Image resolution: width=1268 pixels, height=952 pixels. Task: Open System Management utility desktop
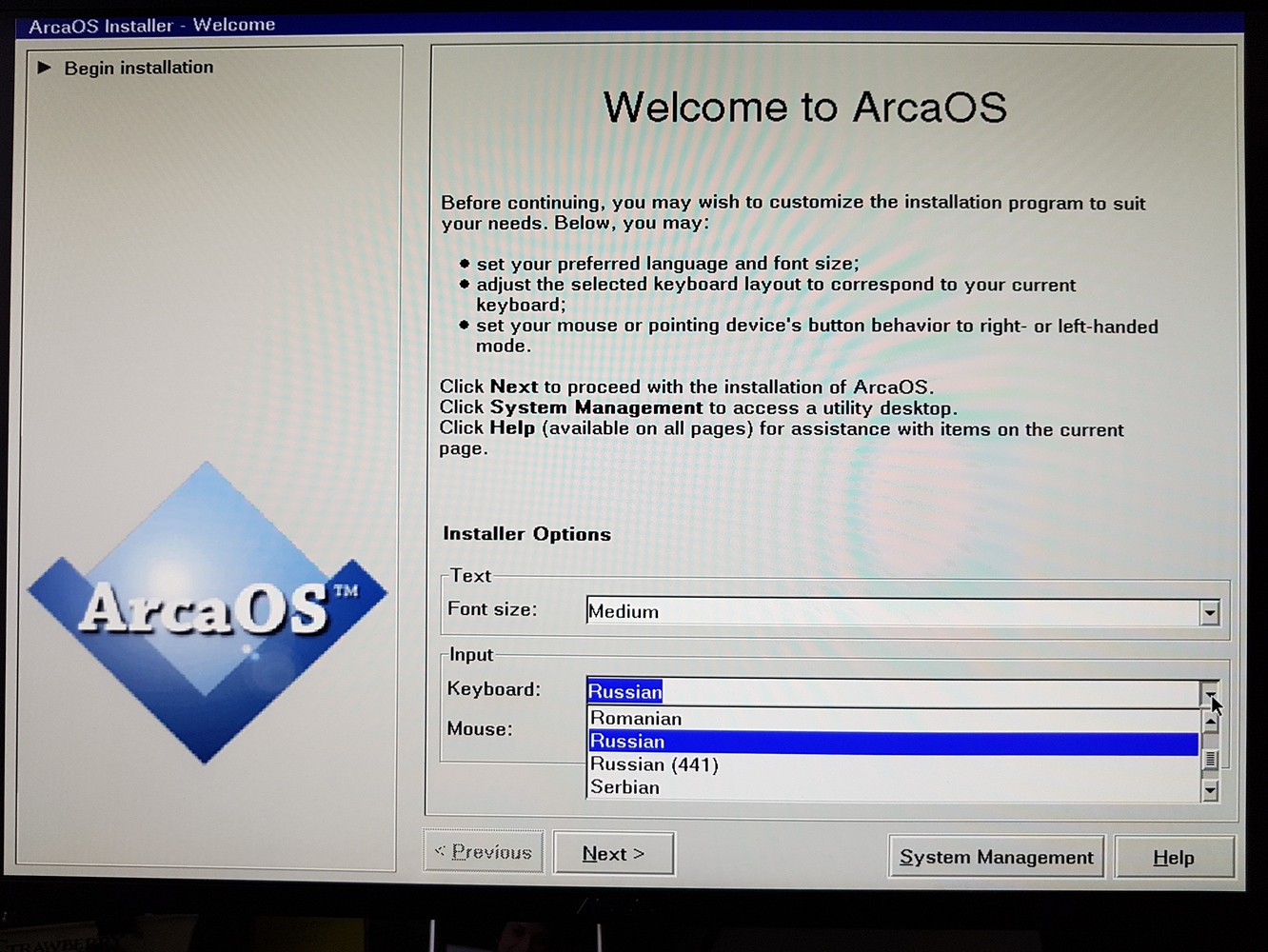tap(997, 857)
